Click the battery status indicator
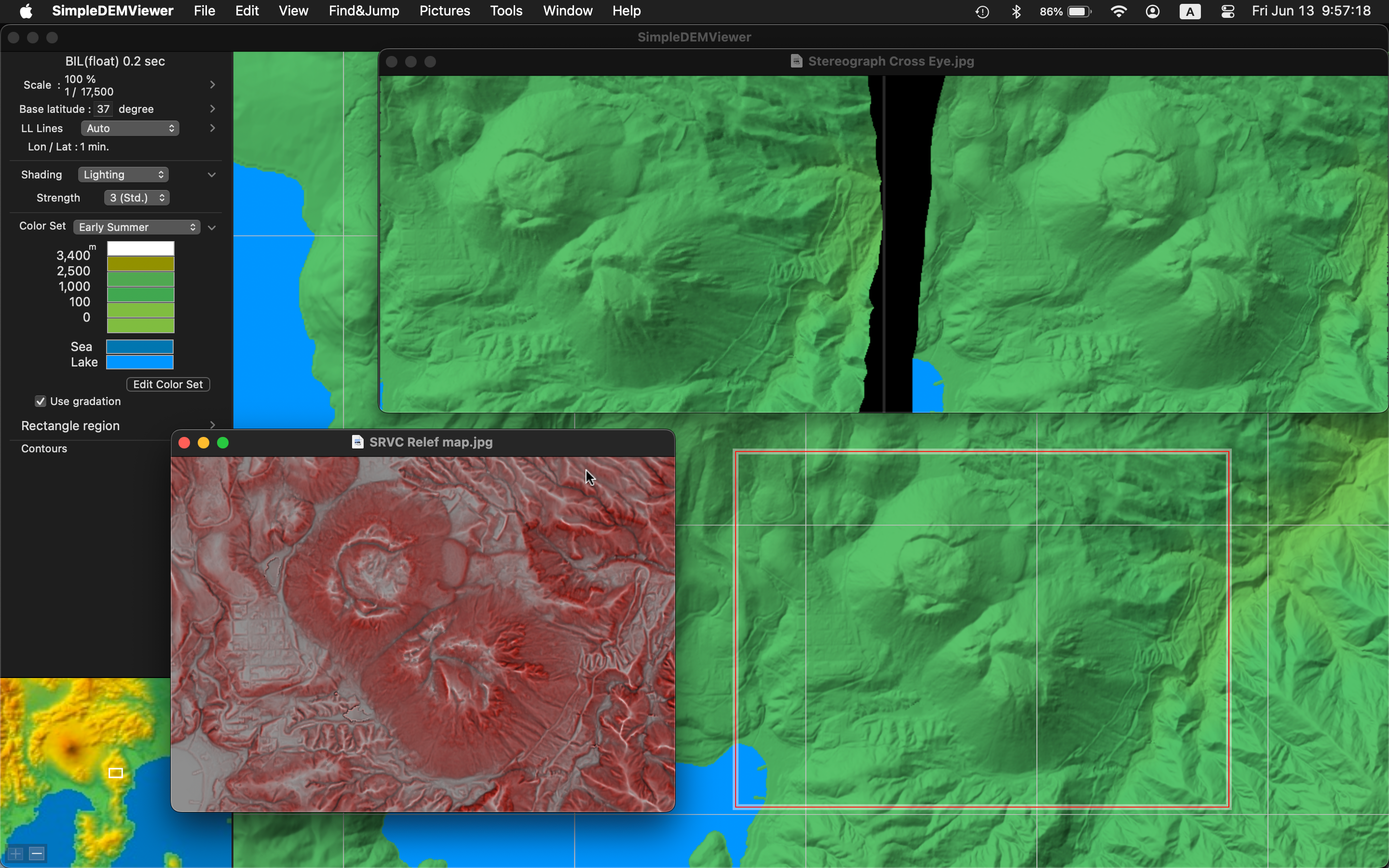Image resolution: width=1389 pixels, height=868 pixels. pos(1065,12)
